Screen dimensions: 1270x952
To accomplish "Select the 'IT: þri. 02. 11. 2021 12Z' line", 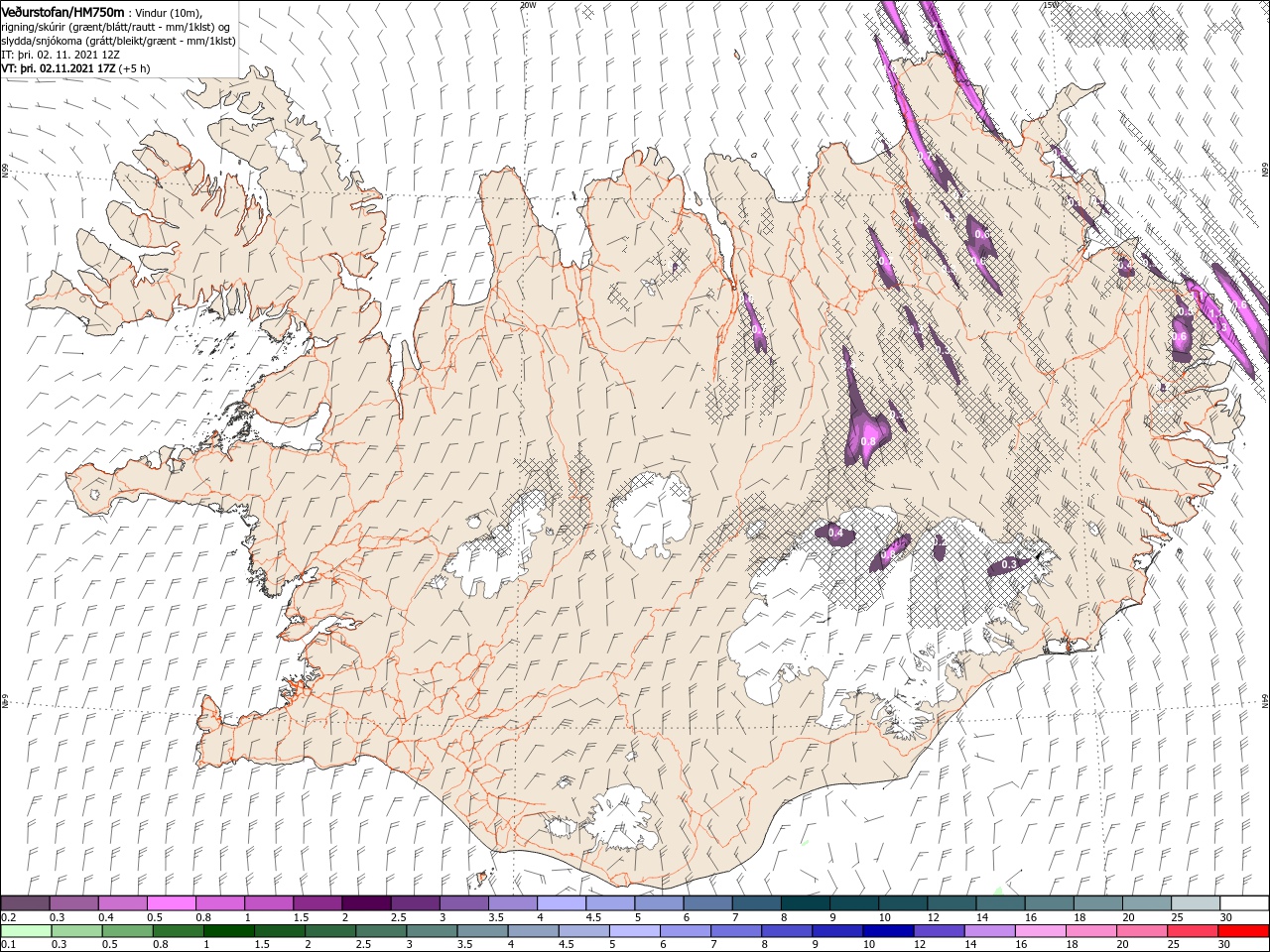I will [62, 55].
